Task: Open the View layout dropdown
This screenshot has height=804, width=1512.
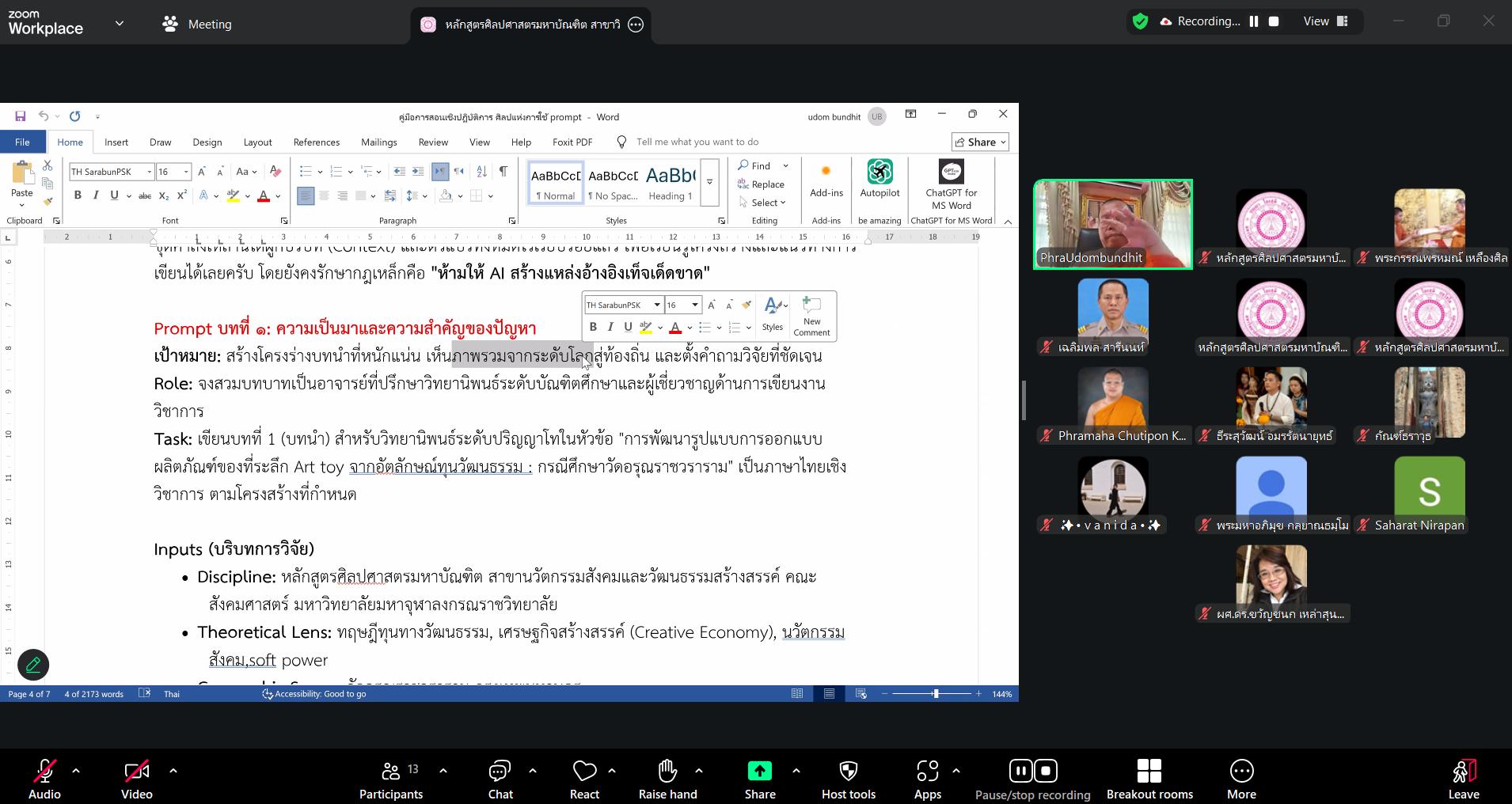Action: 1325,21
